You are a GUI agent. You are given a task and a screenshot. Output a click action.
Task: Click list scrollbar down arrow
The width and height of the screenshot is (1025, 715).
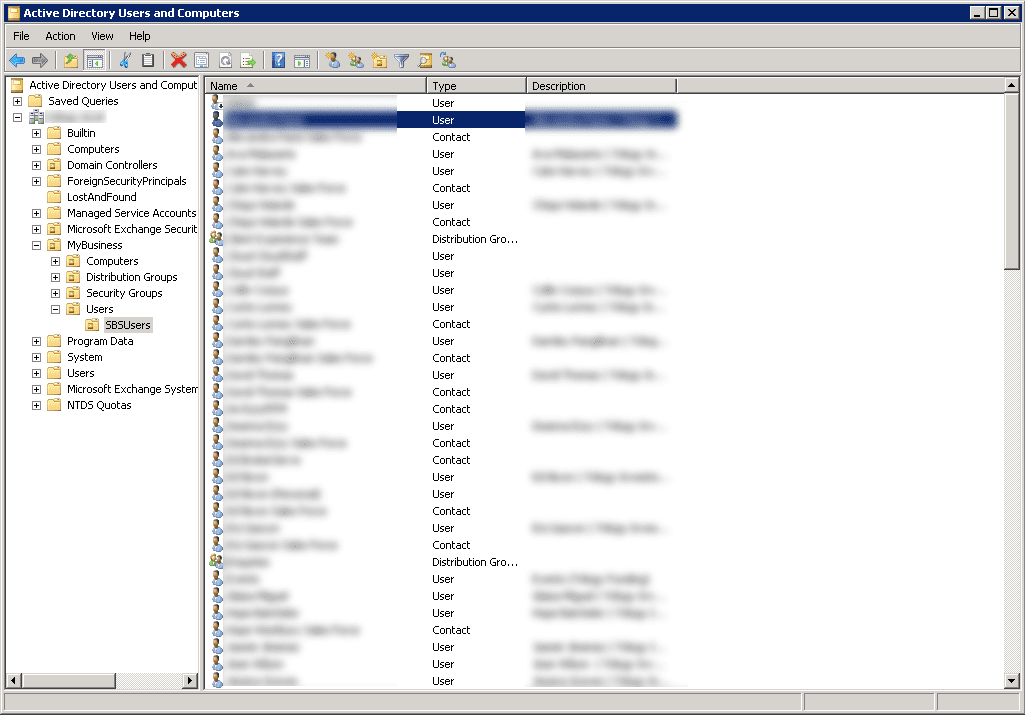pos(1011,680)
